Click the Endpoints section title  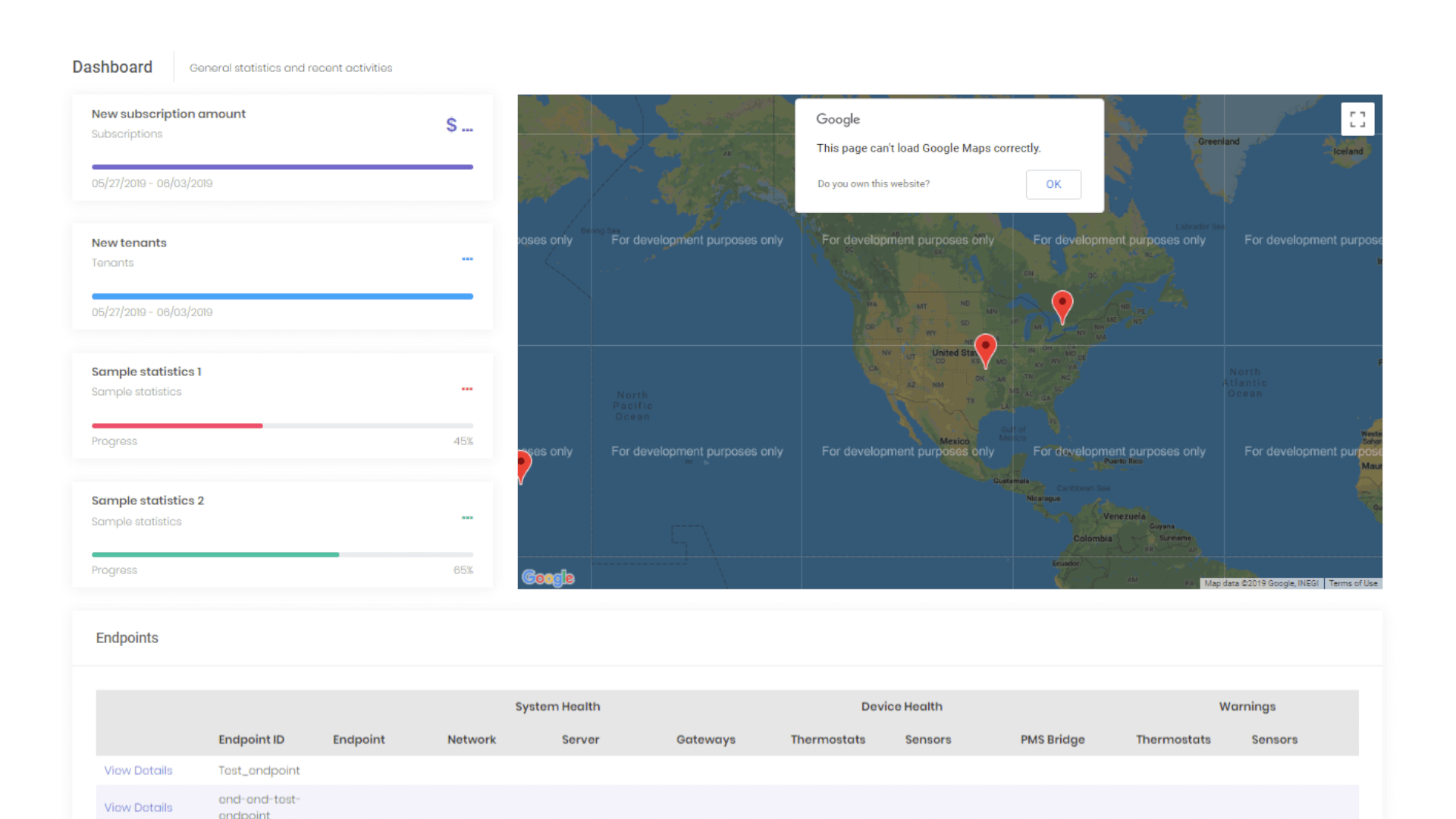(127, 638)
